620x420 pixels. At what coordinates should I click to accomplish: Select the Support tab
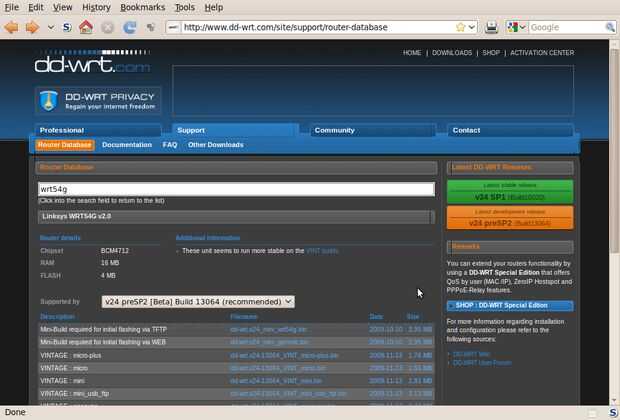pos(235,130)
